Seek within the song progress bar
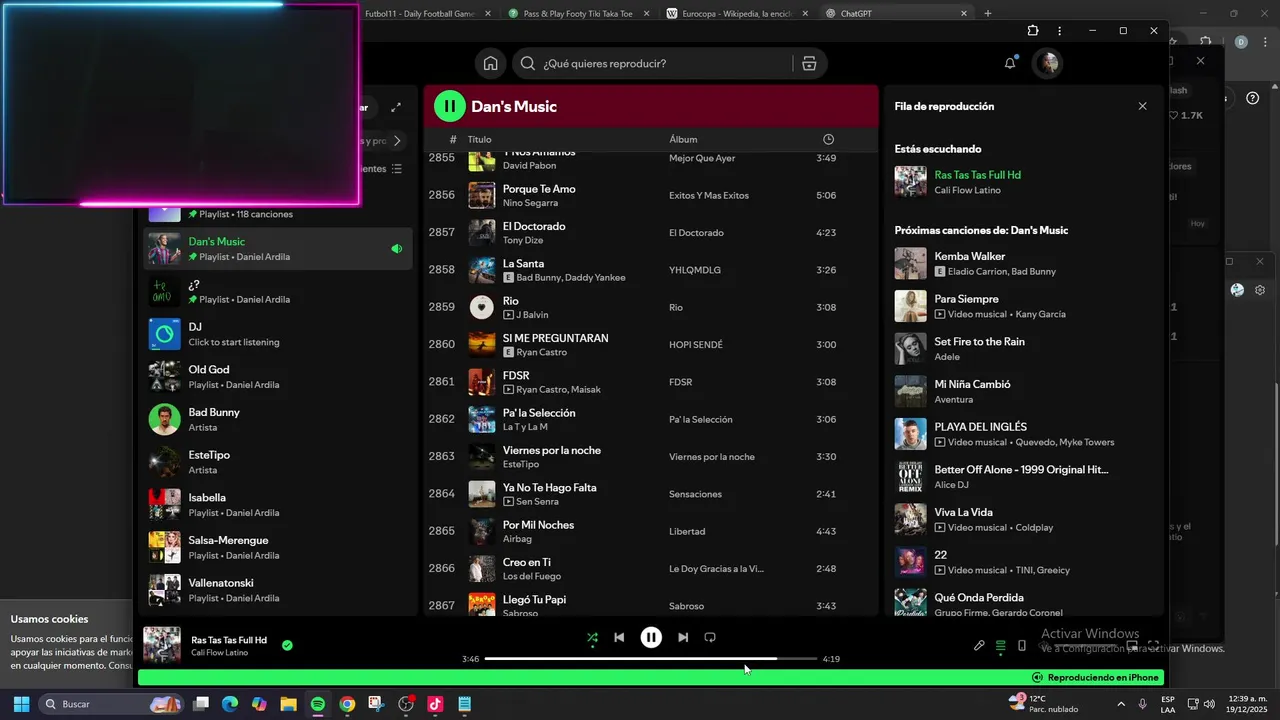Screen dimensions: 1280x720 point(650,659)
